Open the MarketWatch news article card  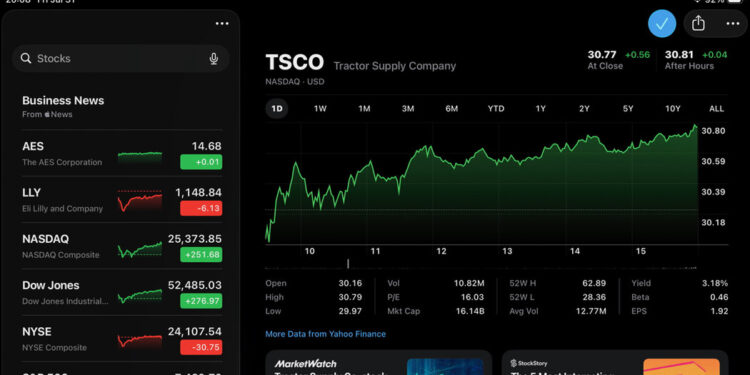click(x=378, y=363)
